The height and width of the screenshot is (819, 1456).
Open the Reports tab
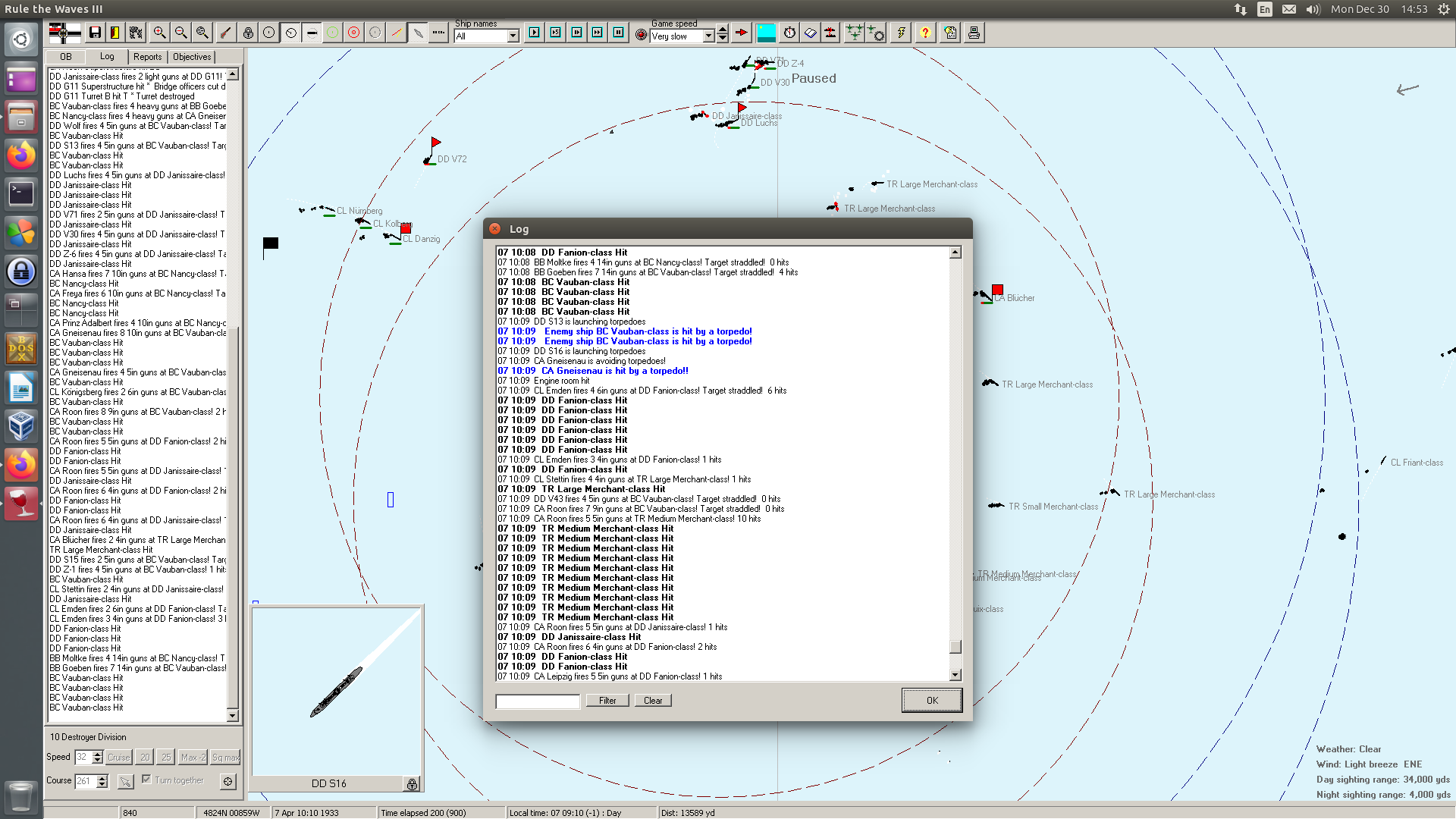point(147,57)
